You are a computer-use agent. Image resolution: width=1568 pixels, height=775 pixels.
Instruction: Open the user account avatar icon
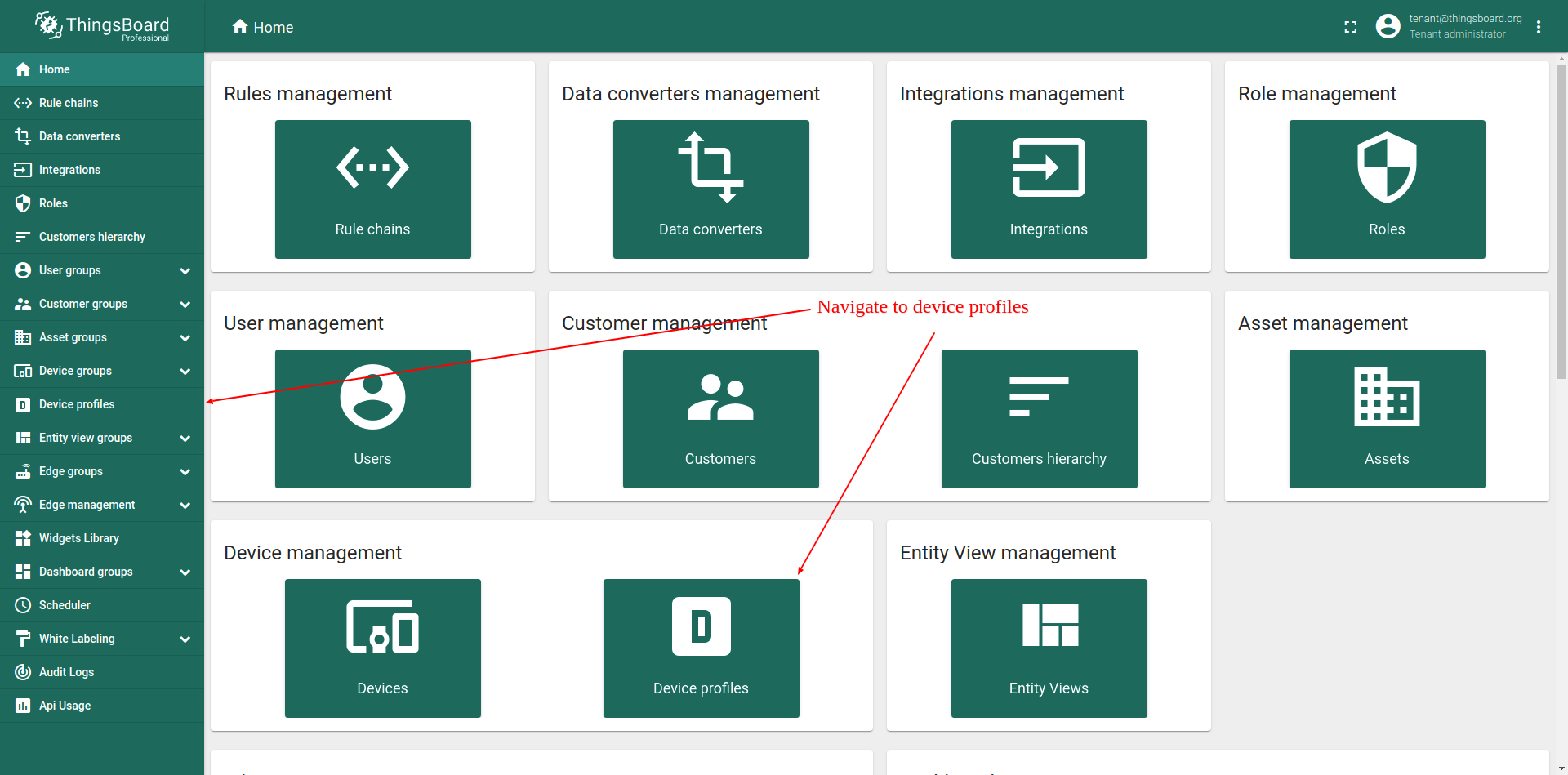coord(1388,26)
